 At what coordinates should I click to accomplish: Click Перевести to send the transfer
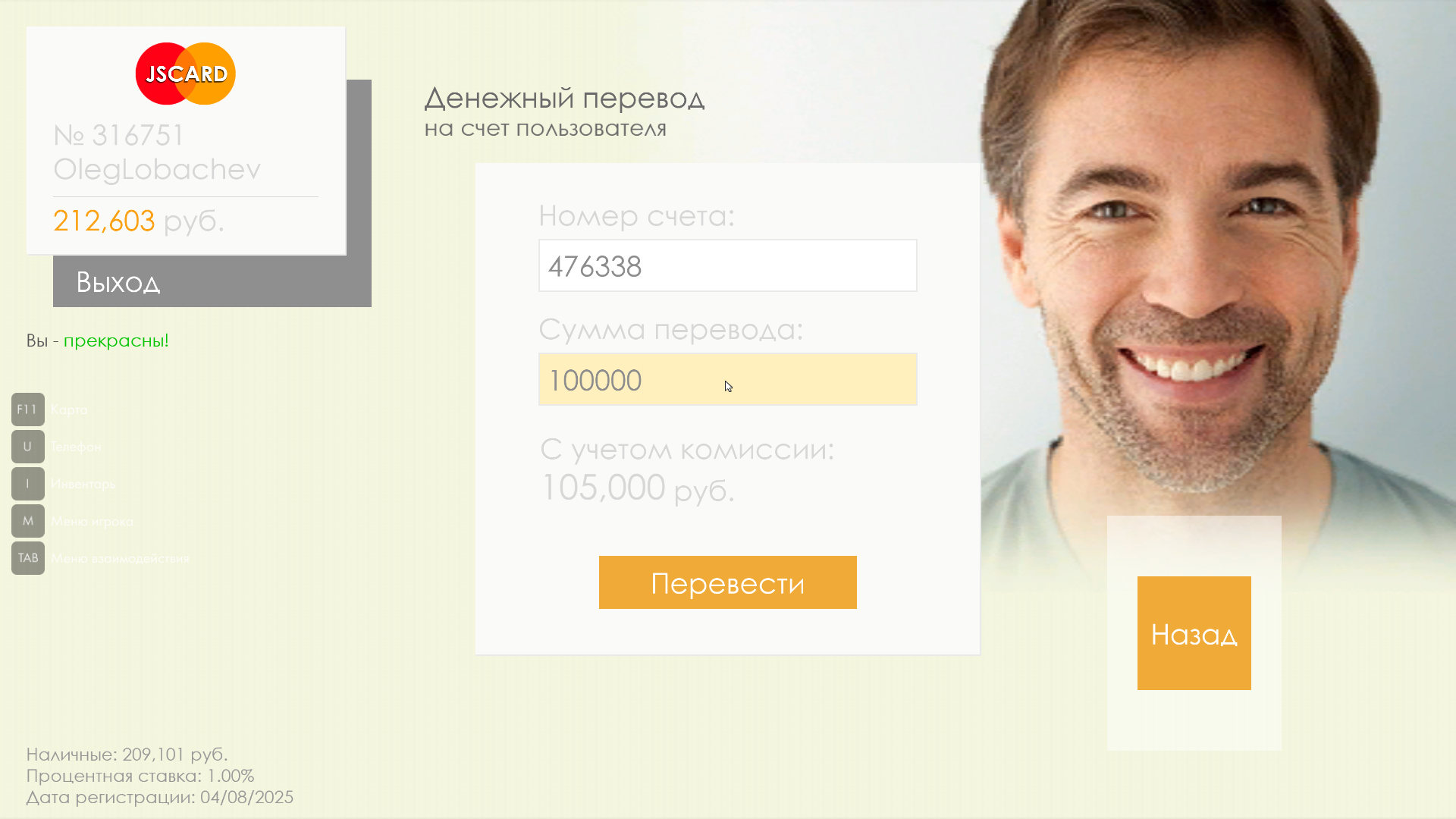point(728,582)
